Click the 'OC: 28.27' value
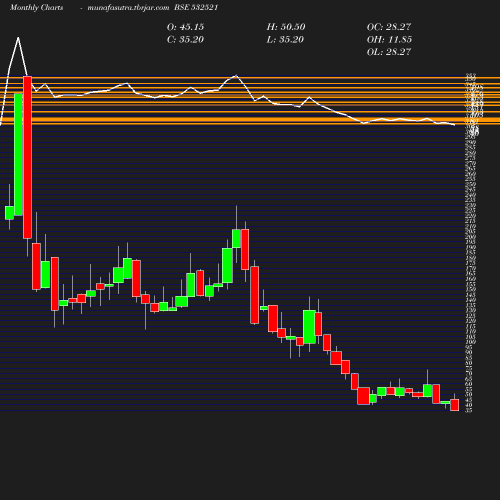 (x=389, y=27)
